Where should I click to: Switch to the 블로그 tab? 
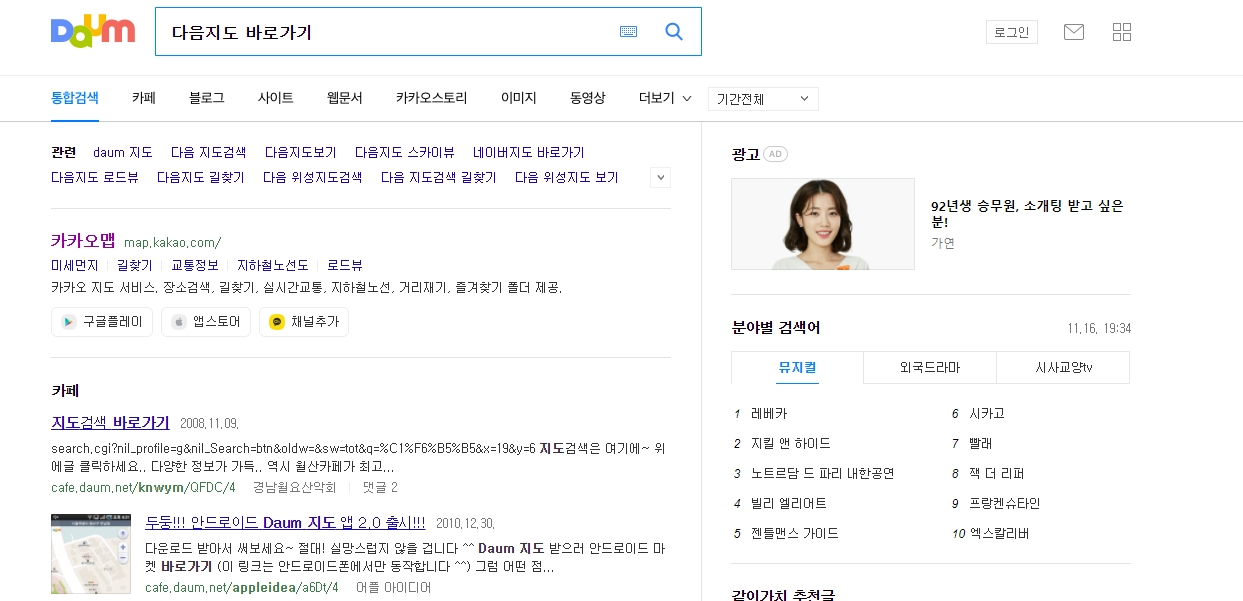(207, 98)
